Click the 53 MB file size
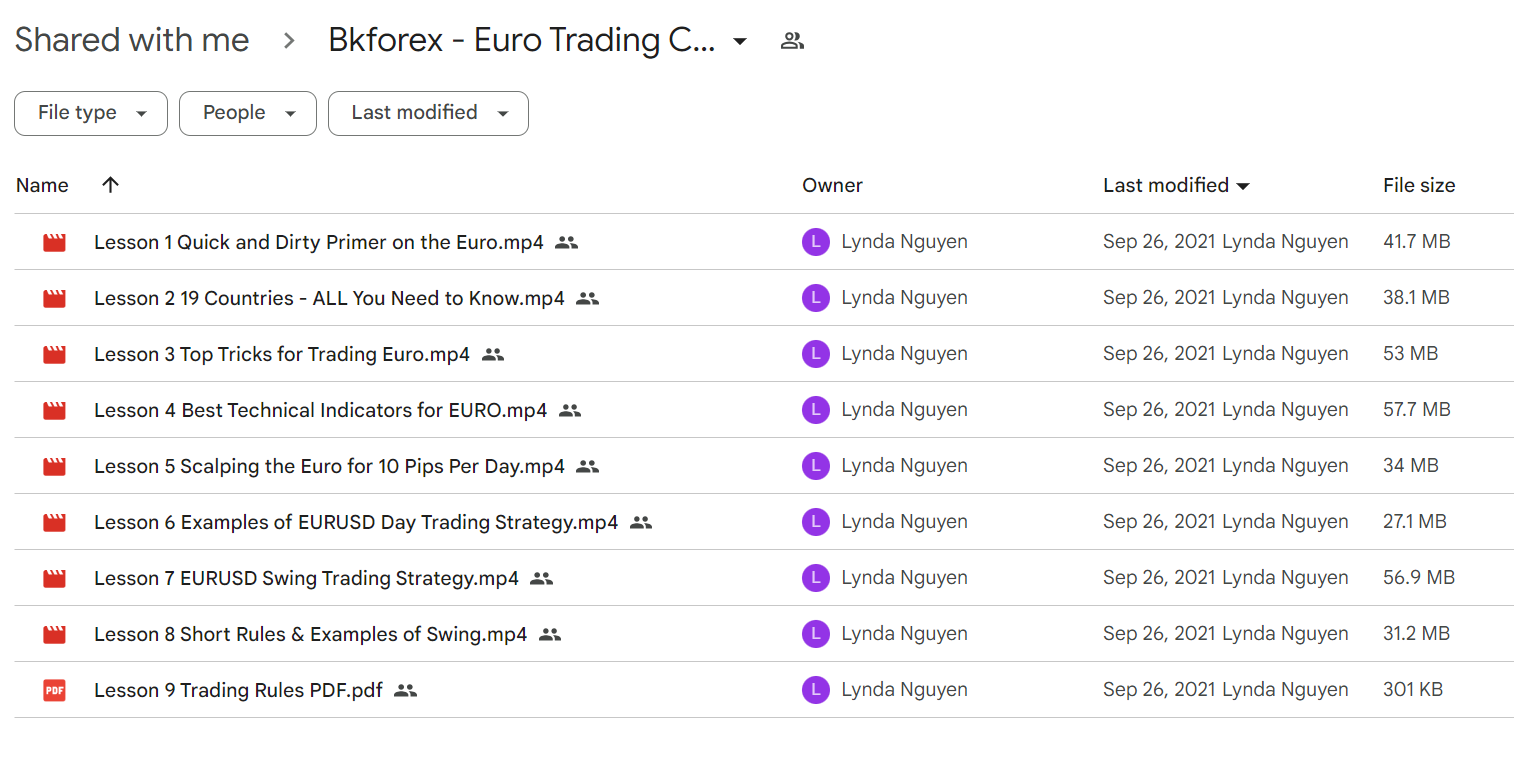The image size is (1514, 761). (x=1411, y=354)
